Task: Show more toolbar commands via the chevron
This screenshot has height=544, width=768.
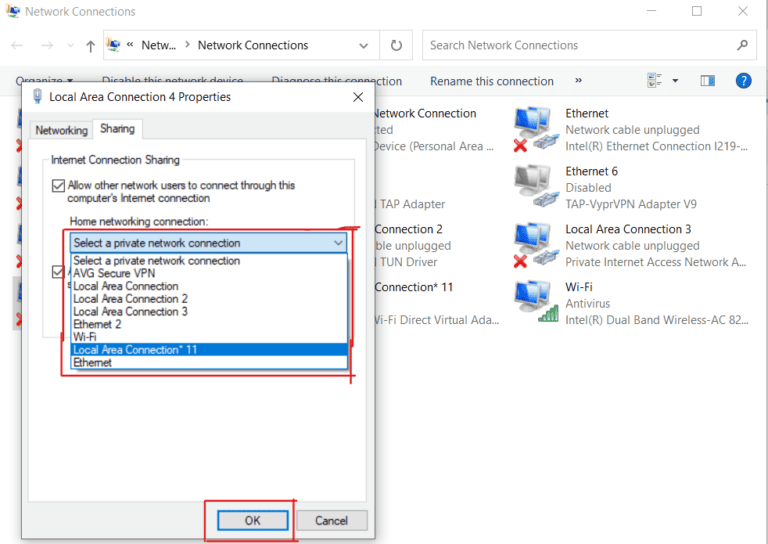Action: tap(578, 81)
